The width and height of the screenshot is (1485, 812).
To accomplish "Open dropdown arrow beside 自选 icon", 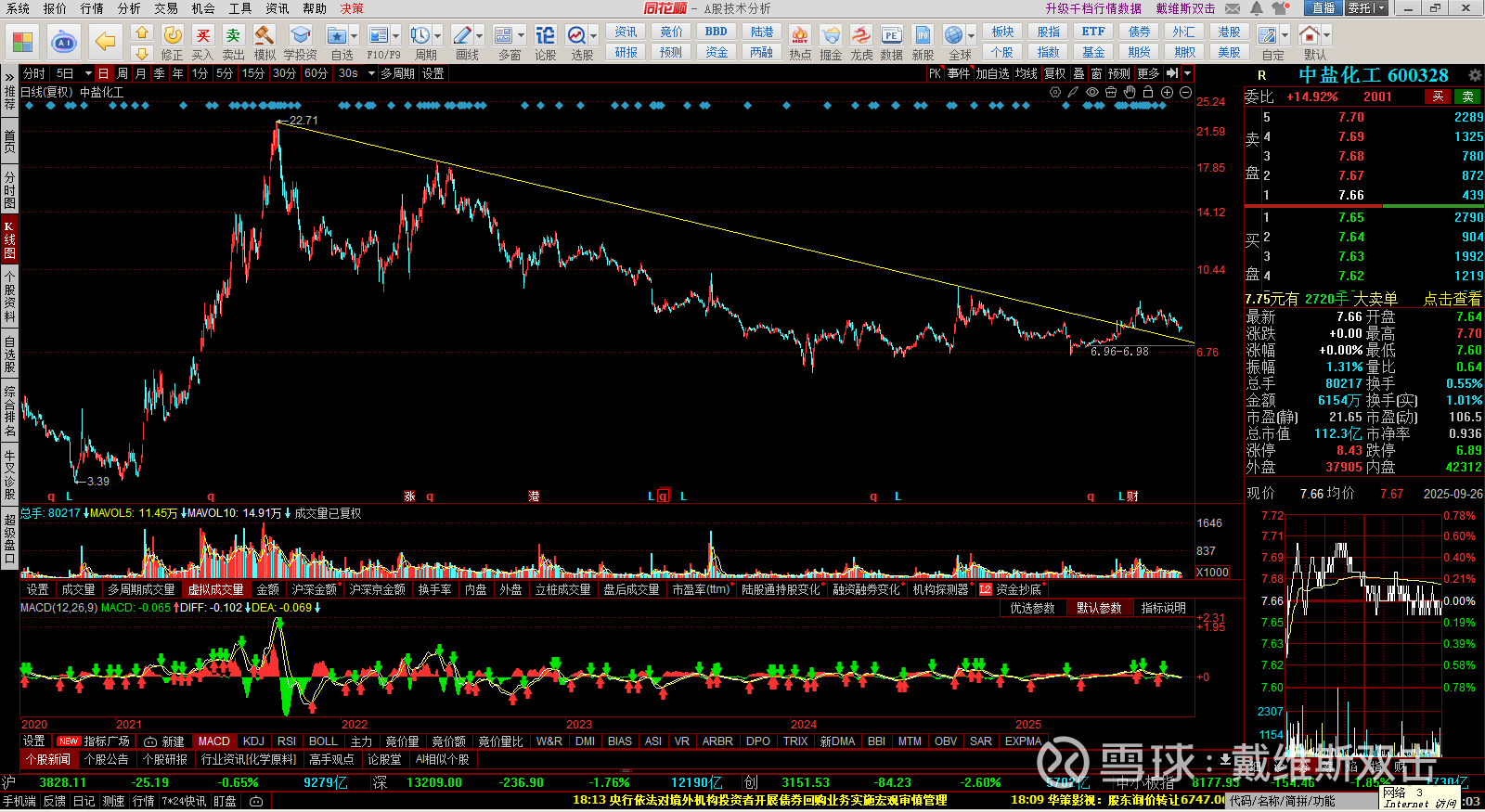I will 355,36.
